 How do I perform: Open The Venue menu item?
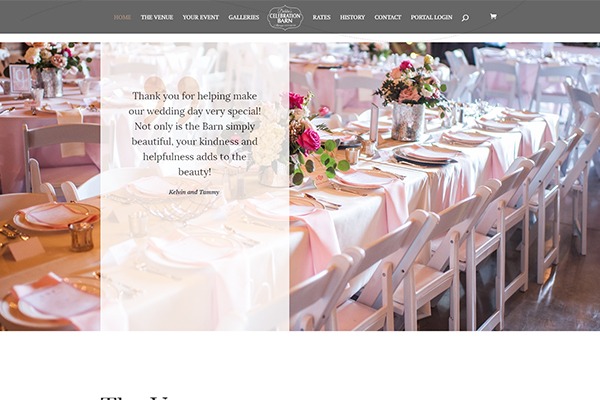coord(157,17)
